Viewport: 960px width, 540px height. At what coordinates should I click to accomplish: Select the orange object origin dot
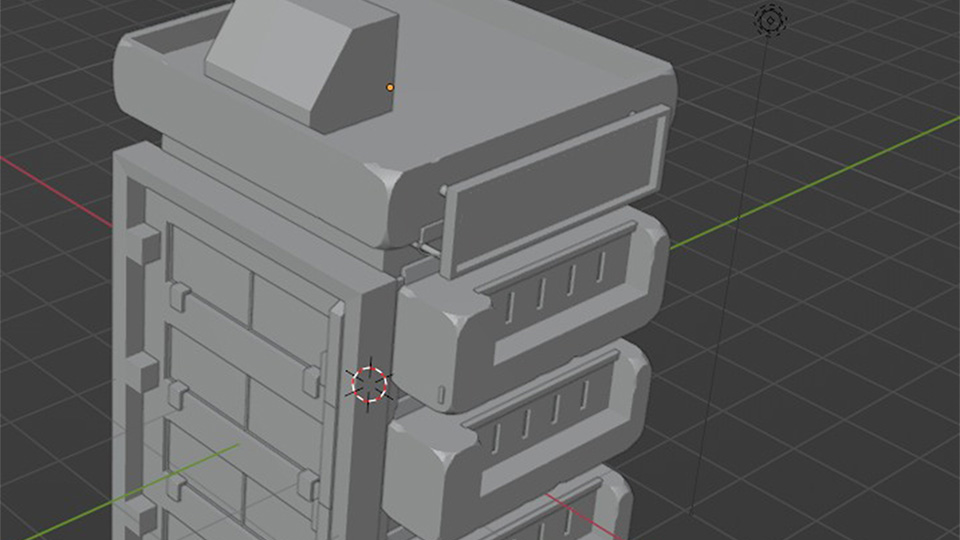[390, 88]
